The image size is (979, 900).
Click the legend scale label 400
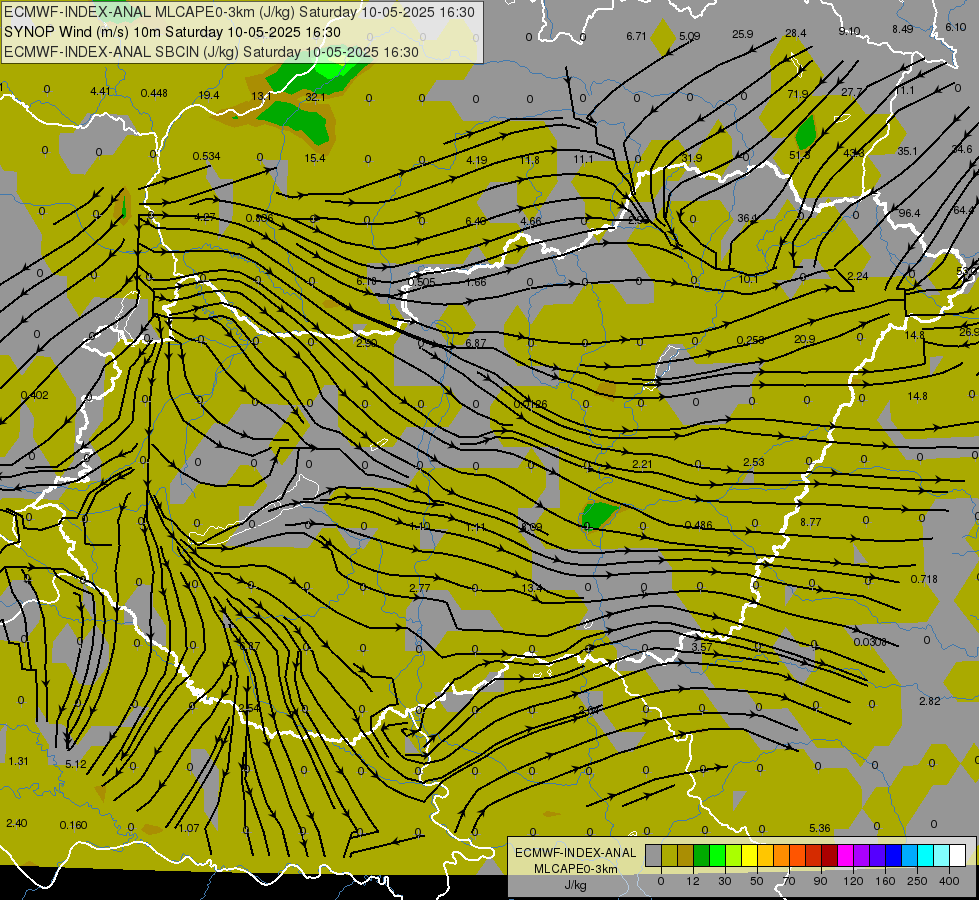(949, 881)
